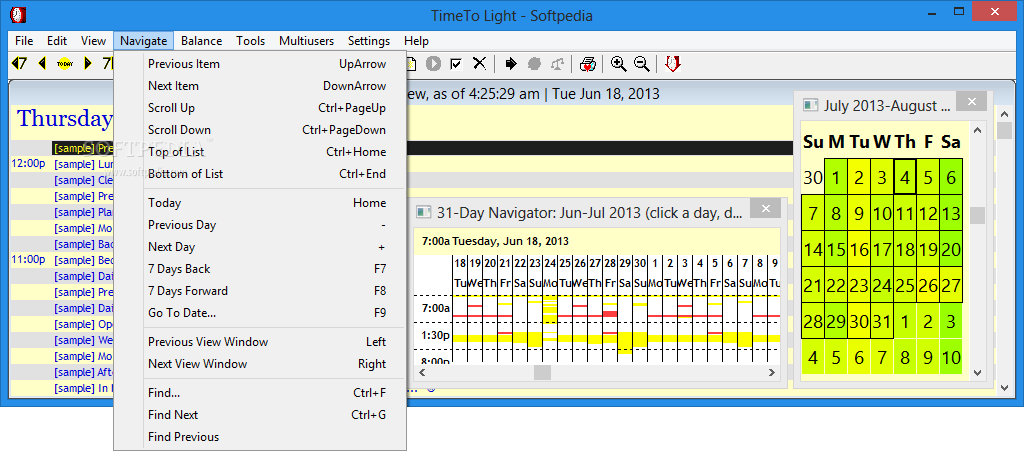Choose Previous Item from Navigate menu
The height and width of the screenshot is (451, 1024).
click(260, 64)
